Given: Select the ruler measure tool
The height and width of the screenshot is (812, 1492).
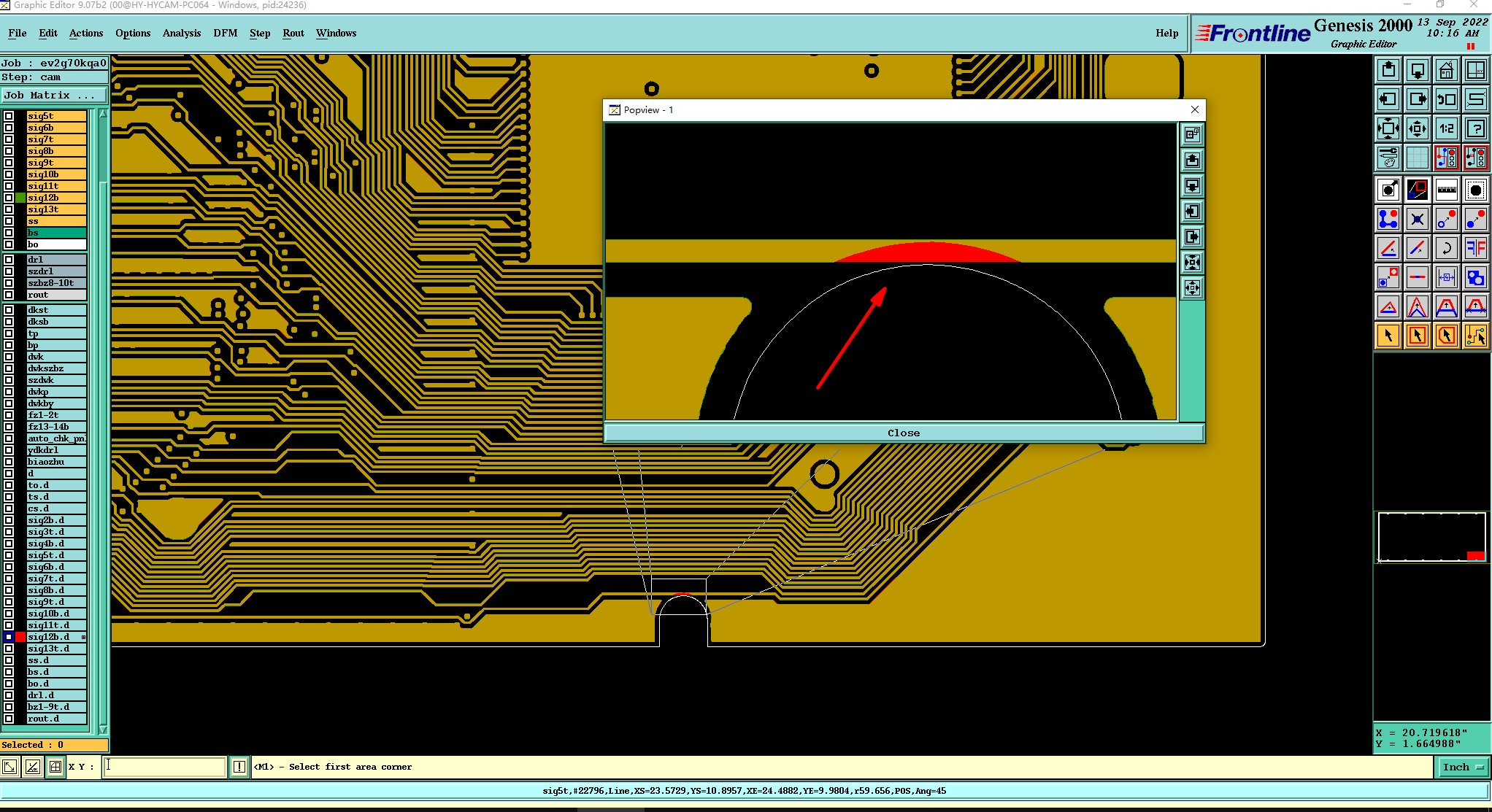Looking at the screenshot, I should pos(1446,190).
